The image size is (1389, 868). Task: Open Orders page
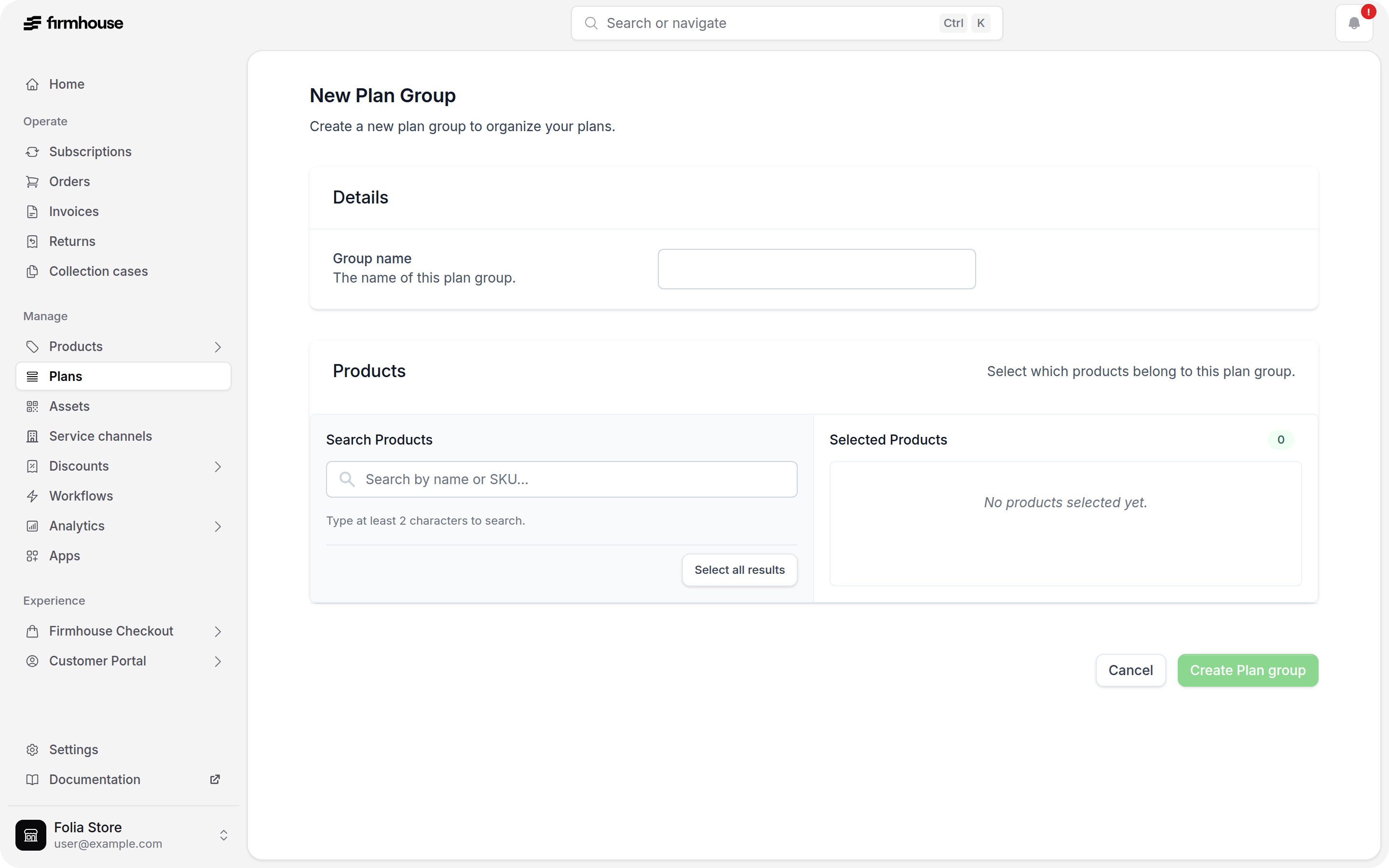pyautogui.click(x=123, y=181)
